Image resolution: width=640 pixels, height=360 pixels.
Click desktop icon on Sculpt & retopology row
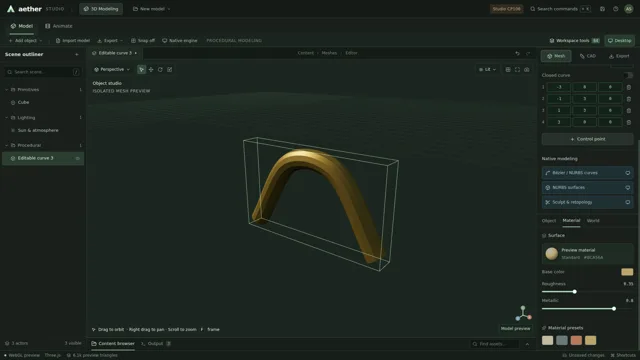click(628, 202)
